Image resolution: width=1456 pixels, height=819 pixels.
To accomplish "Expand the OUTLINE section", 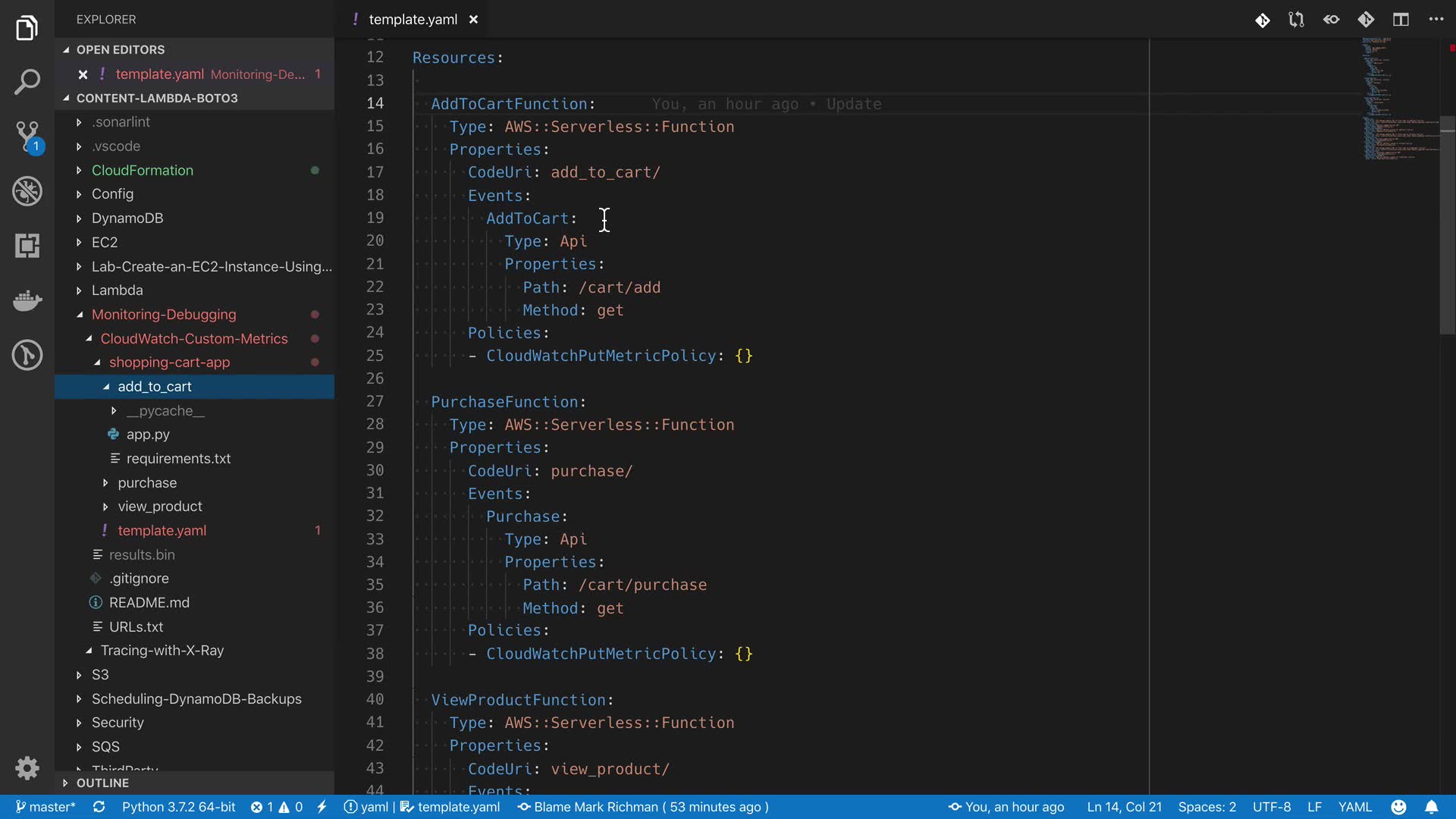I will (x=102, y=783).
